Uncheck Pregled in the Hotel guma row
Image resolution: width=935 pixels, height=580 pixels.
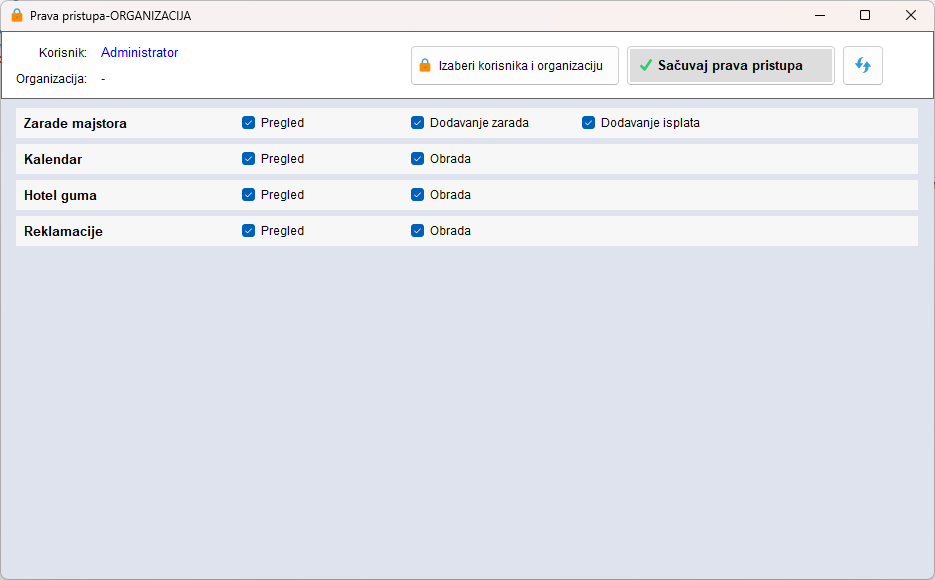coord(249,195)
